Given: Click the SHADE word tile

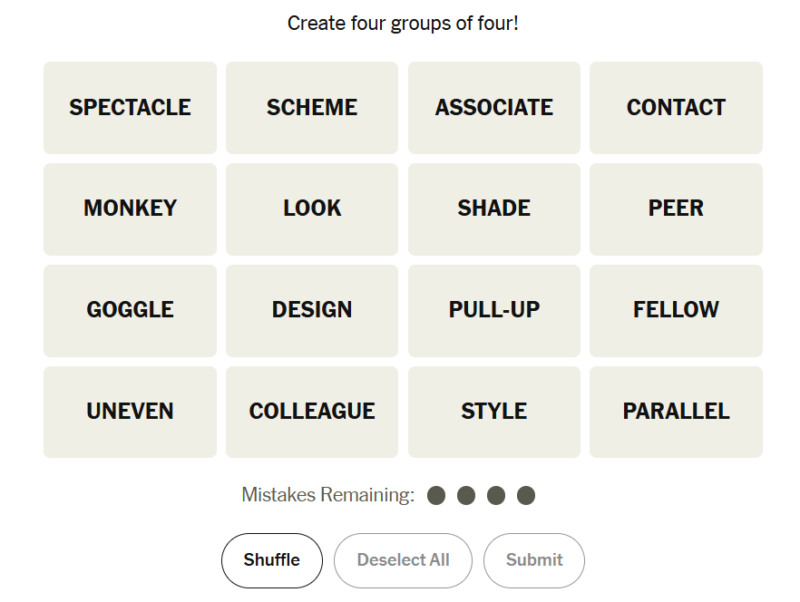Looking at the screenshot, I should click(x=494, y=209).
